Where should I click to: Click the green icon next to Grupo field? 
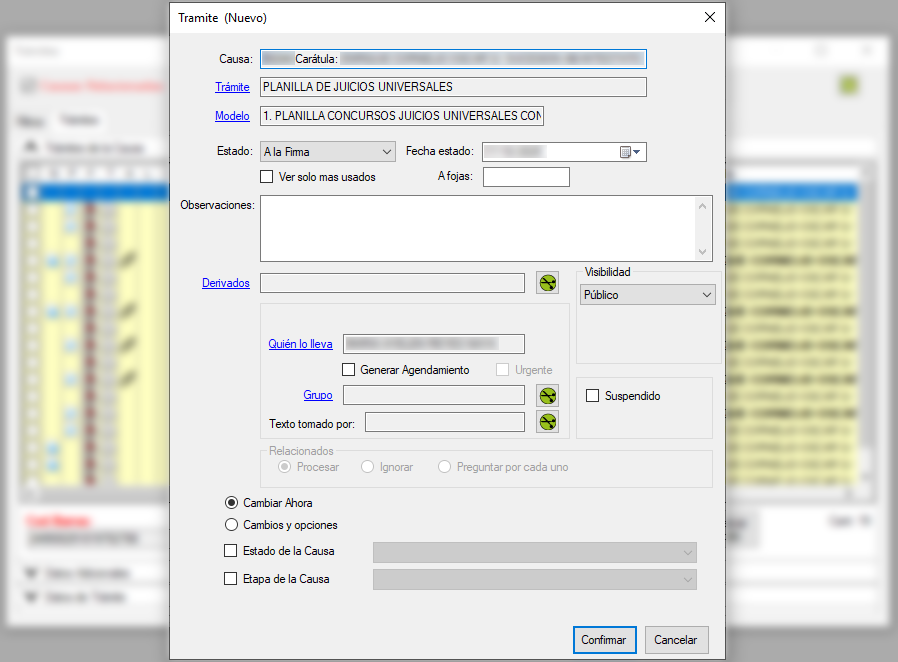[547, 395]
